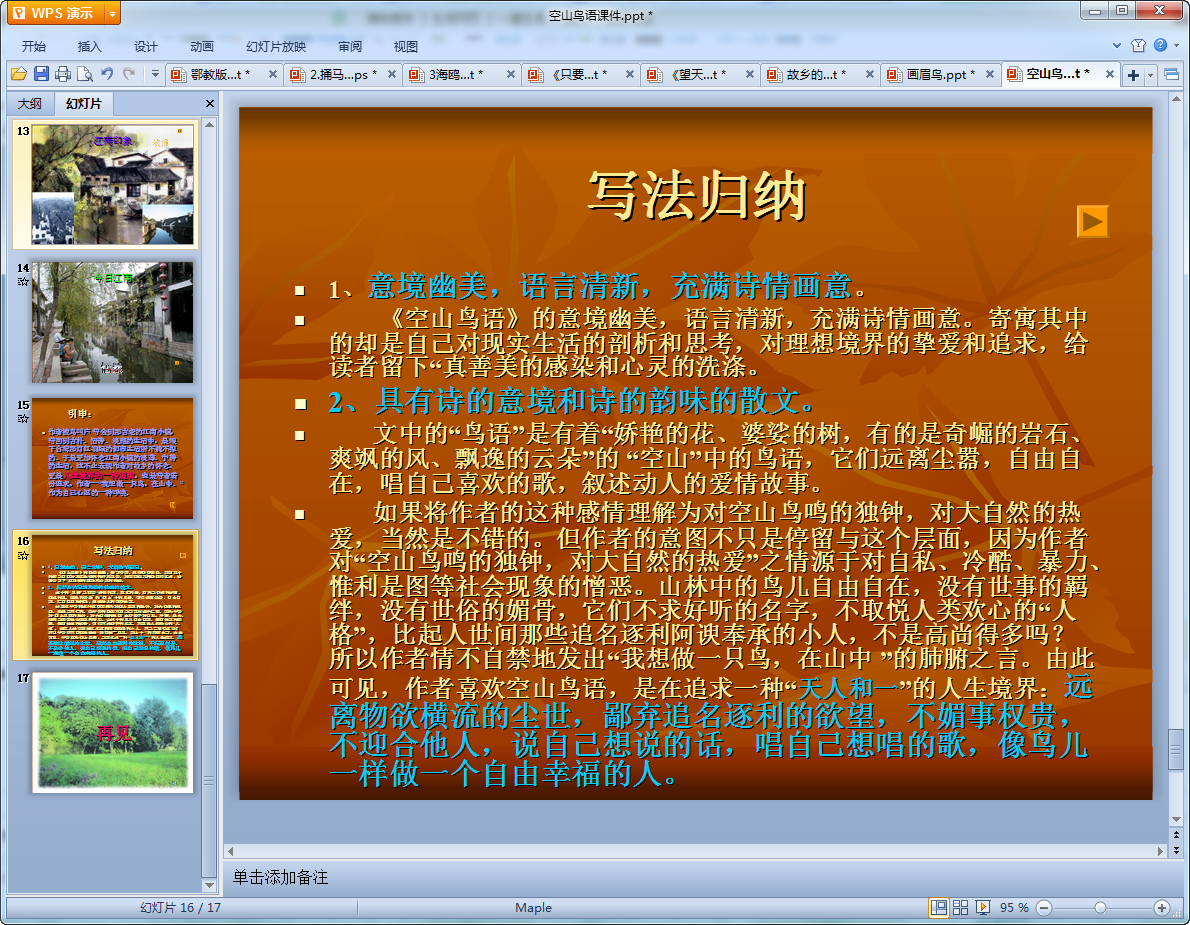Close the 《望天 document tab

(750, 74)
